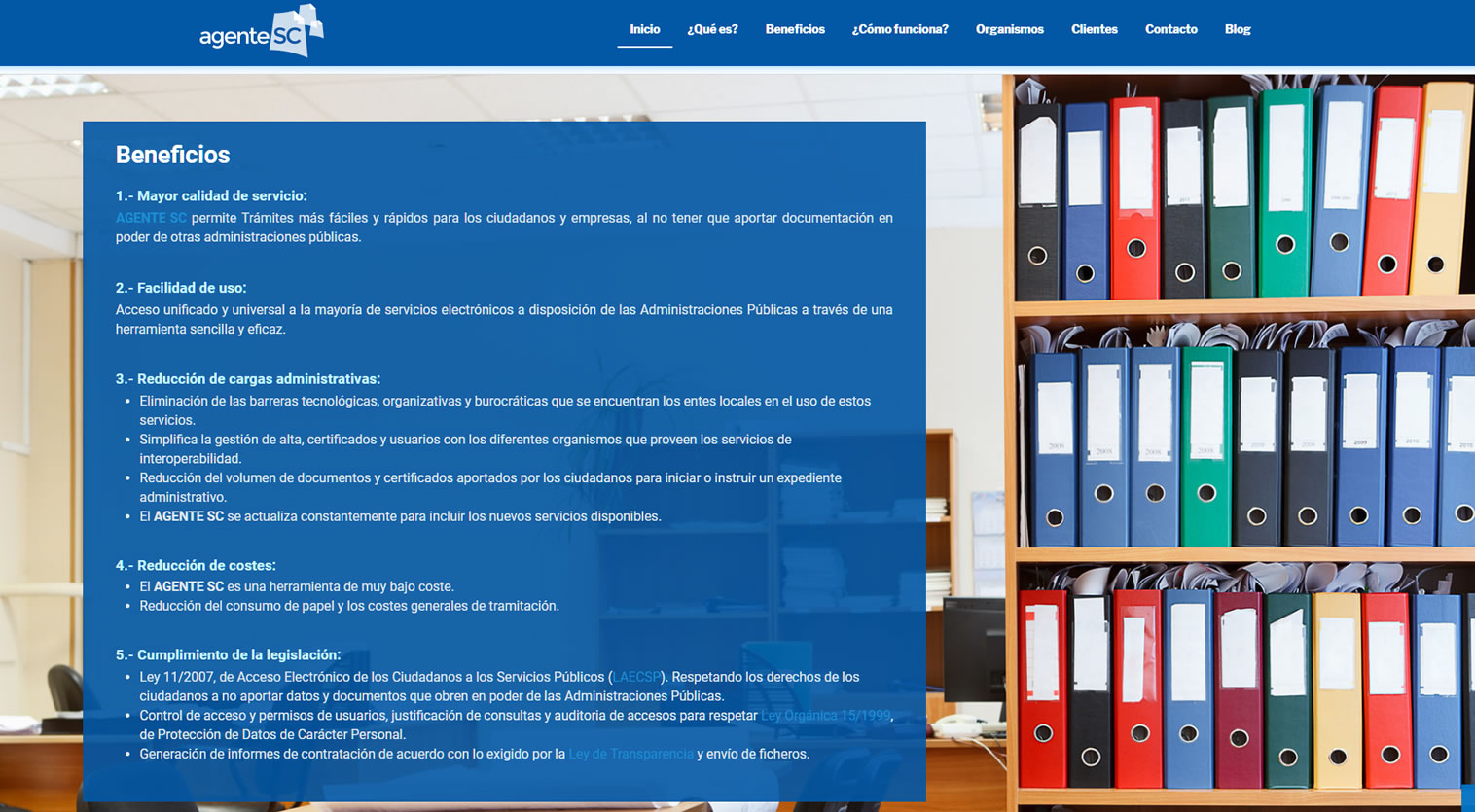Go to the Contacto page

(1171, 29)
